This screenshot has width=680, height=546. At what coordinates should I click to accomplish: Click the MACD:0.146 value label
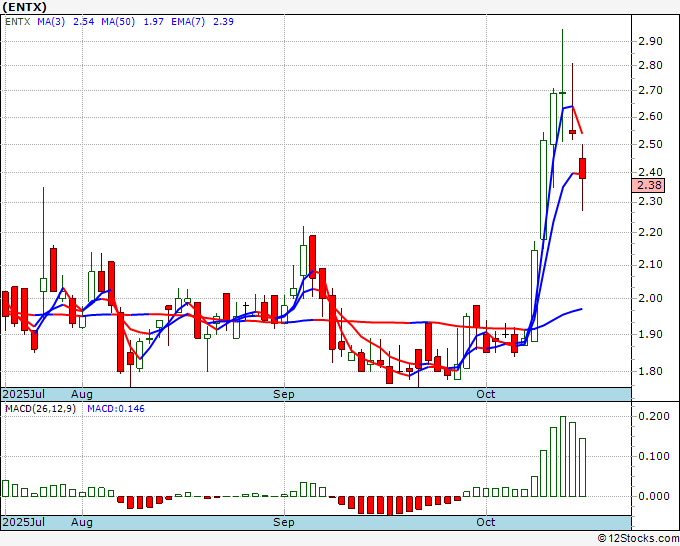[x=116, y=409]
